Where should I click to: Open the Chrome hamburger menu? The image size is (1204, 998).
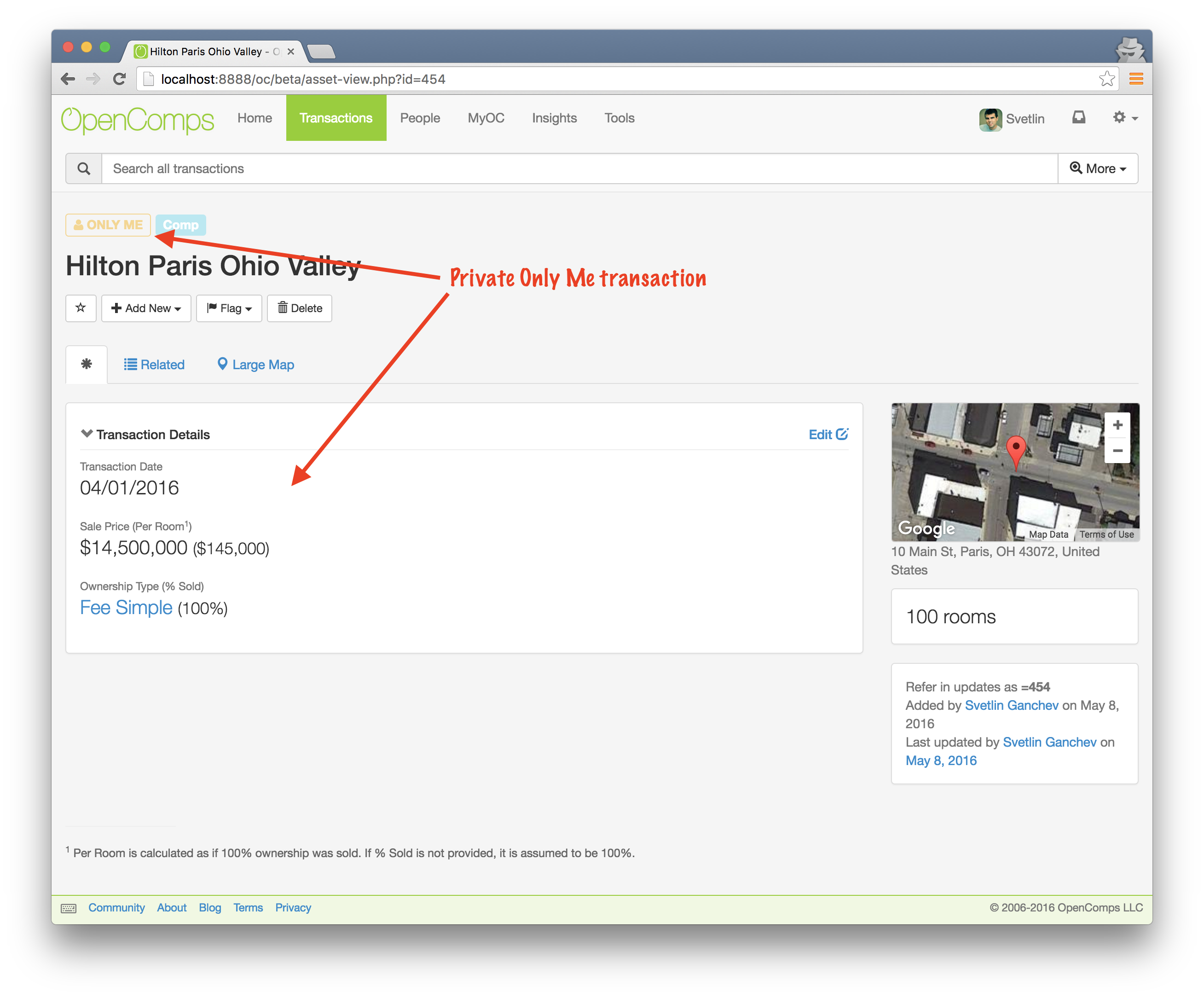click(1136, 79)
